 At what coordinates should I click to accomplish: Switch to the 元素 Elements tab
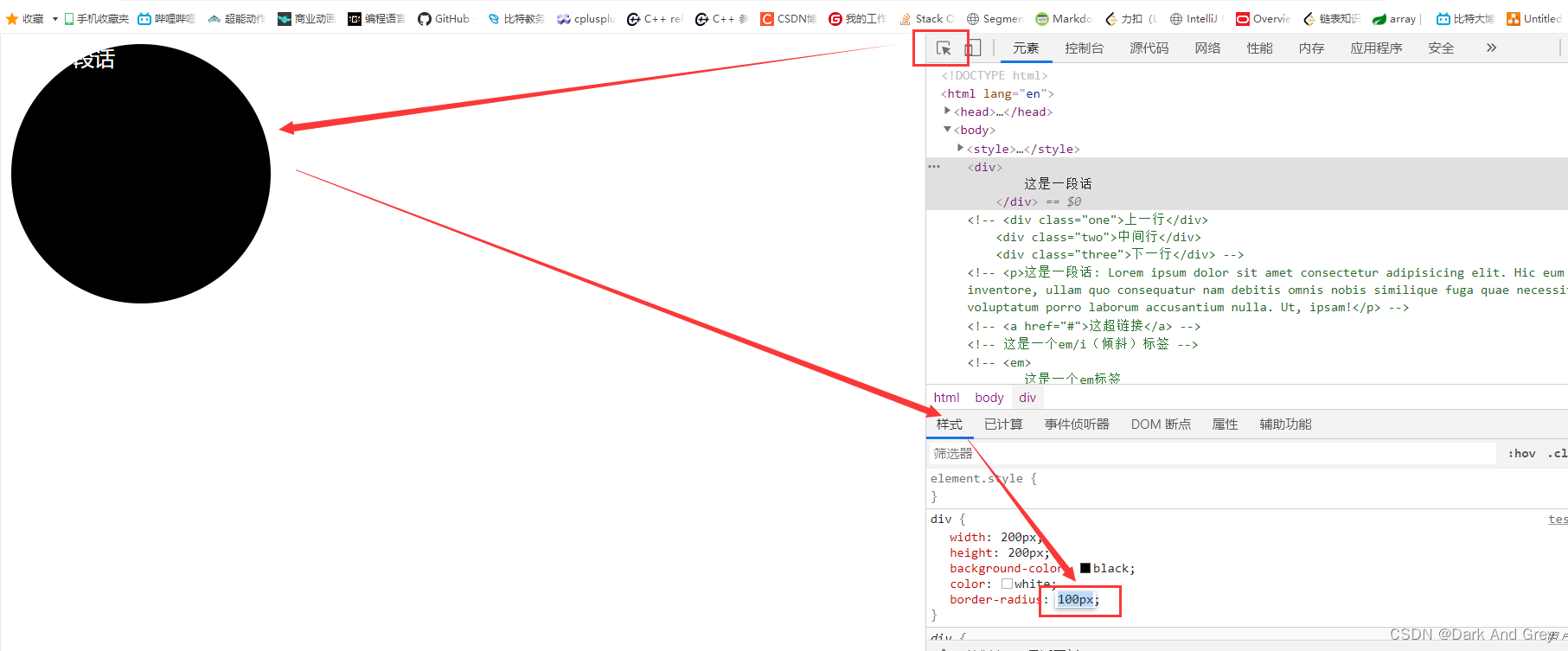(x=1026, y=48)
